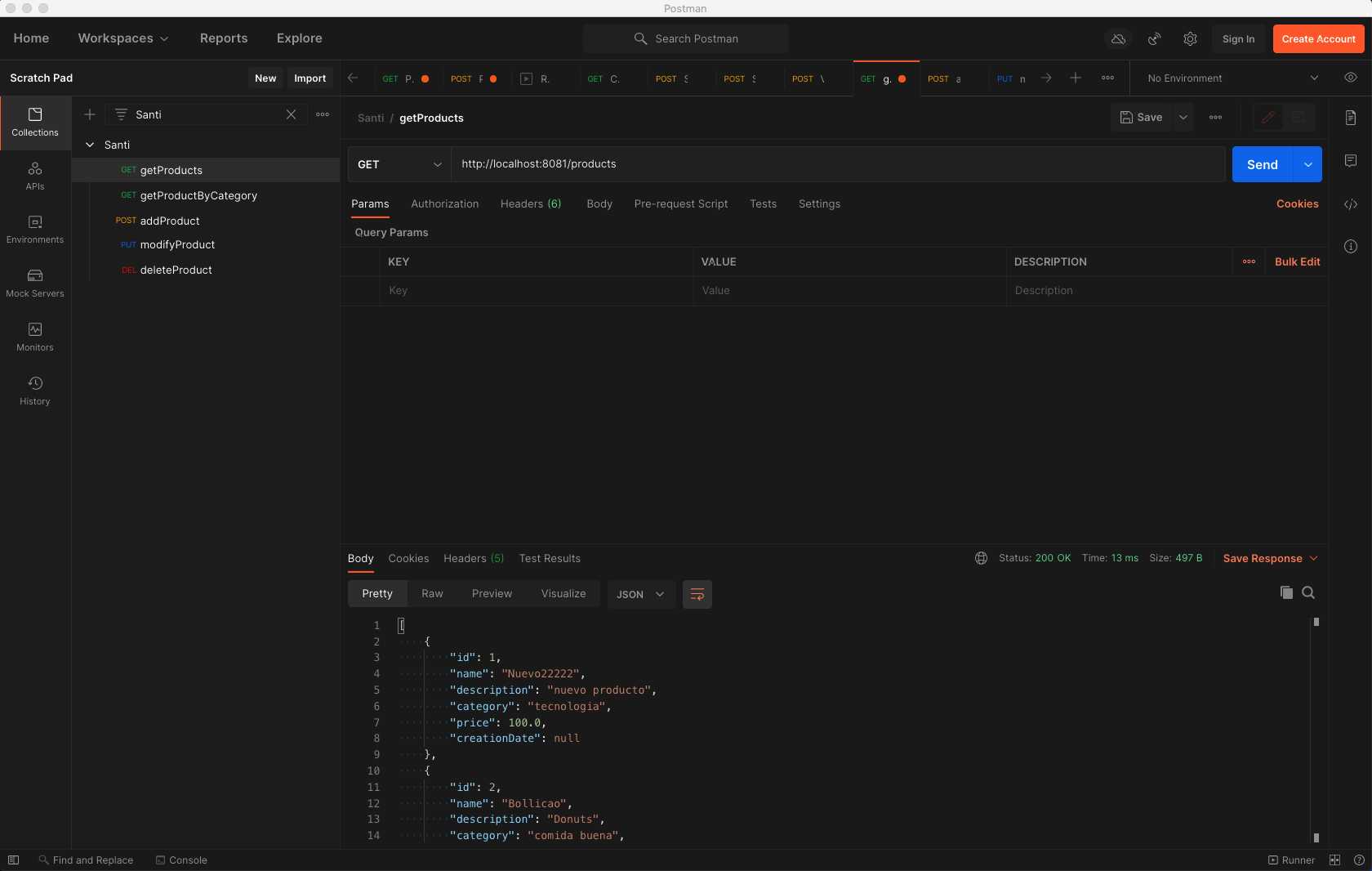Image resolution: width=1372 pixels, height=871 pixels.
Task: Open the code snippet panel icon
Action: coord(1351,204)
